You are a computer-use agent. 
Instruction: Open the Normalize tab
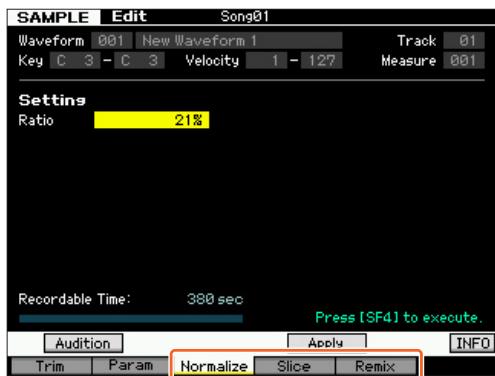pos(214,366)
